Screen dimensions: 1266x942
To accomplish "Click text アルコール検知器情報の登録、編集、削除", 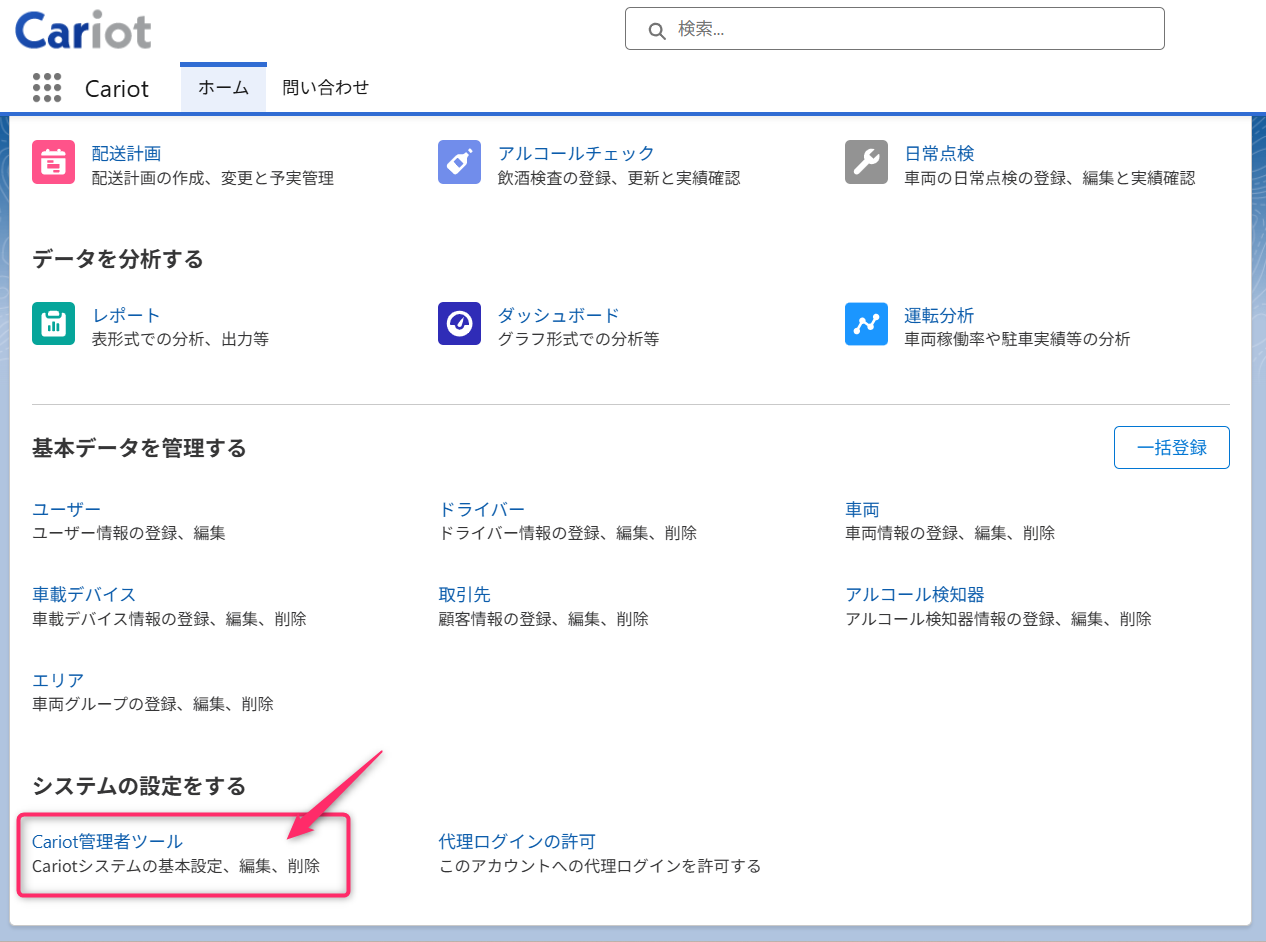I will point(999,620).
